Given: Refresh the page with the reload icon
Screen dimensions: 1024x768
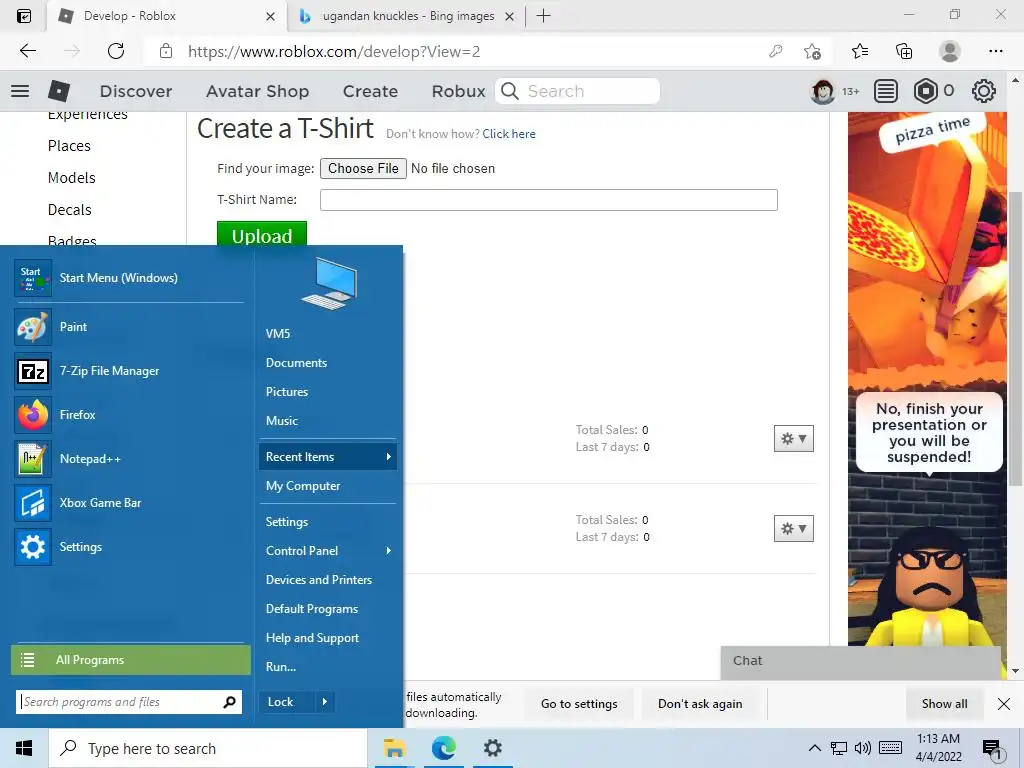Looking at the screenshot, I should click(x=116, y=51).
